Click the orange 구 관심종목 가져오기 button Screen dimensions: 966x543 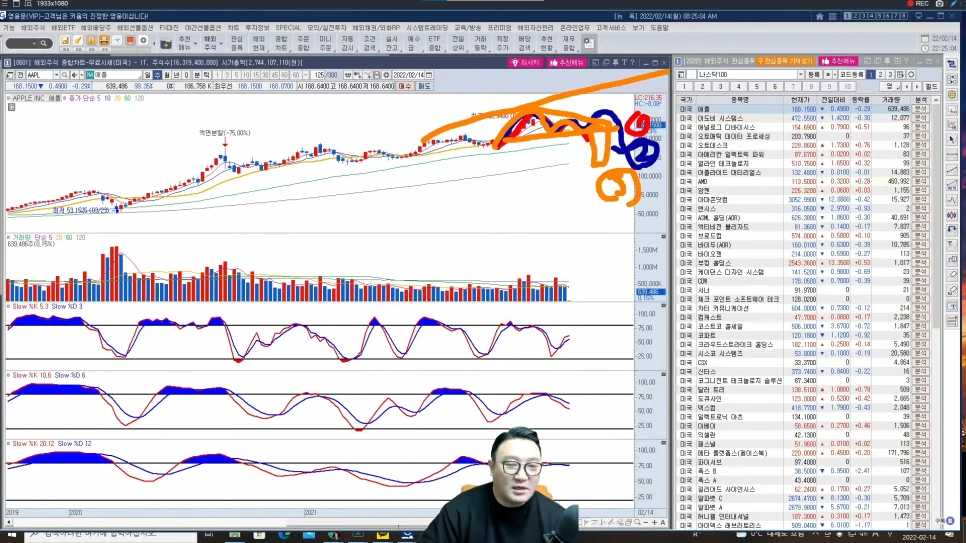click(785, 62)
